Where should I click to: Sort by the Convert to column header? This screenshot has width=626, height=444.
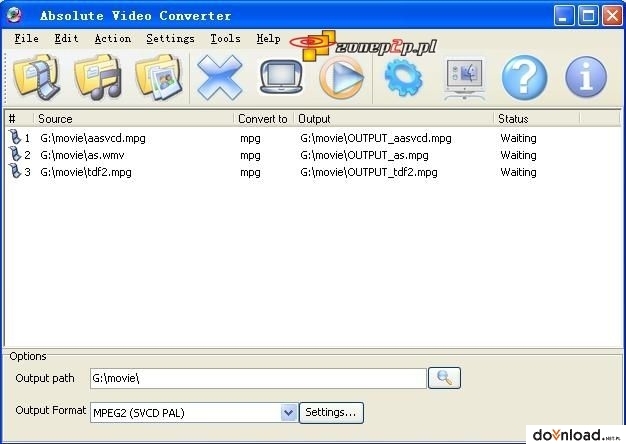click(264, 119)
